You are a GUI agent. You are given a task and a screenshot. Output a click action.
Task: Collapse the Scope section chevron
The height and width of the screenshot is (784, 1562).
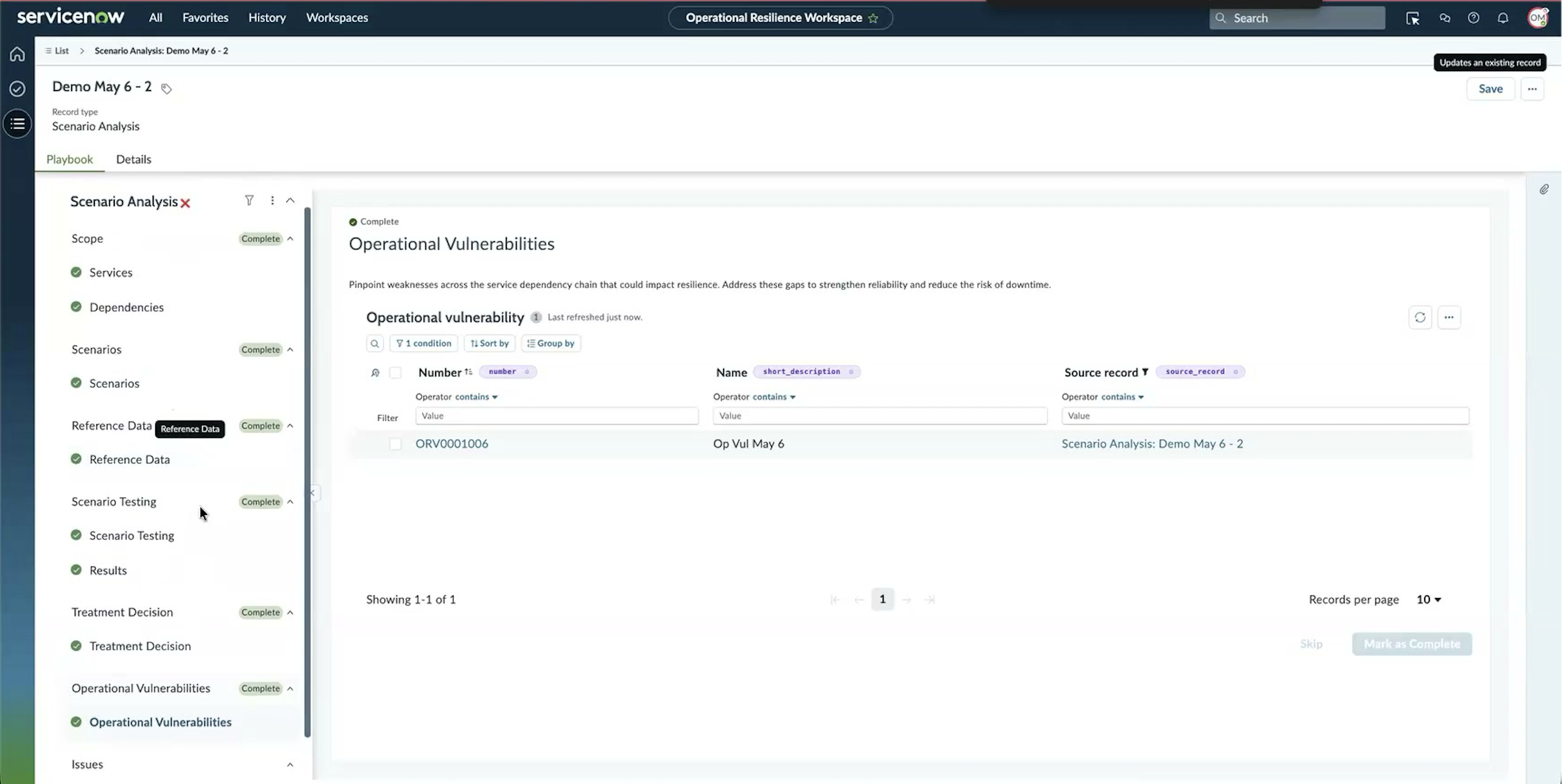point(291,238)
